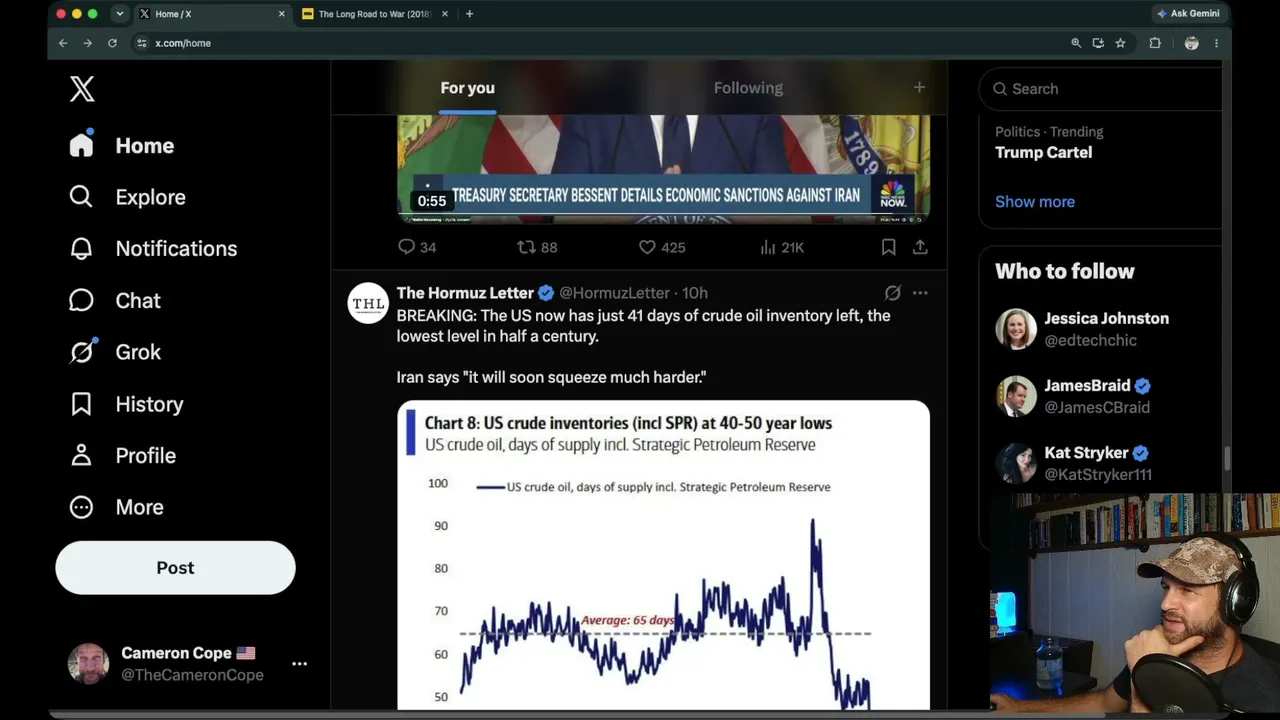The width and height of the screenshot is (1280, 720).
Task: Open the post's 10h timestamp
Action: coord(695,293)
